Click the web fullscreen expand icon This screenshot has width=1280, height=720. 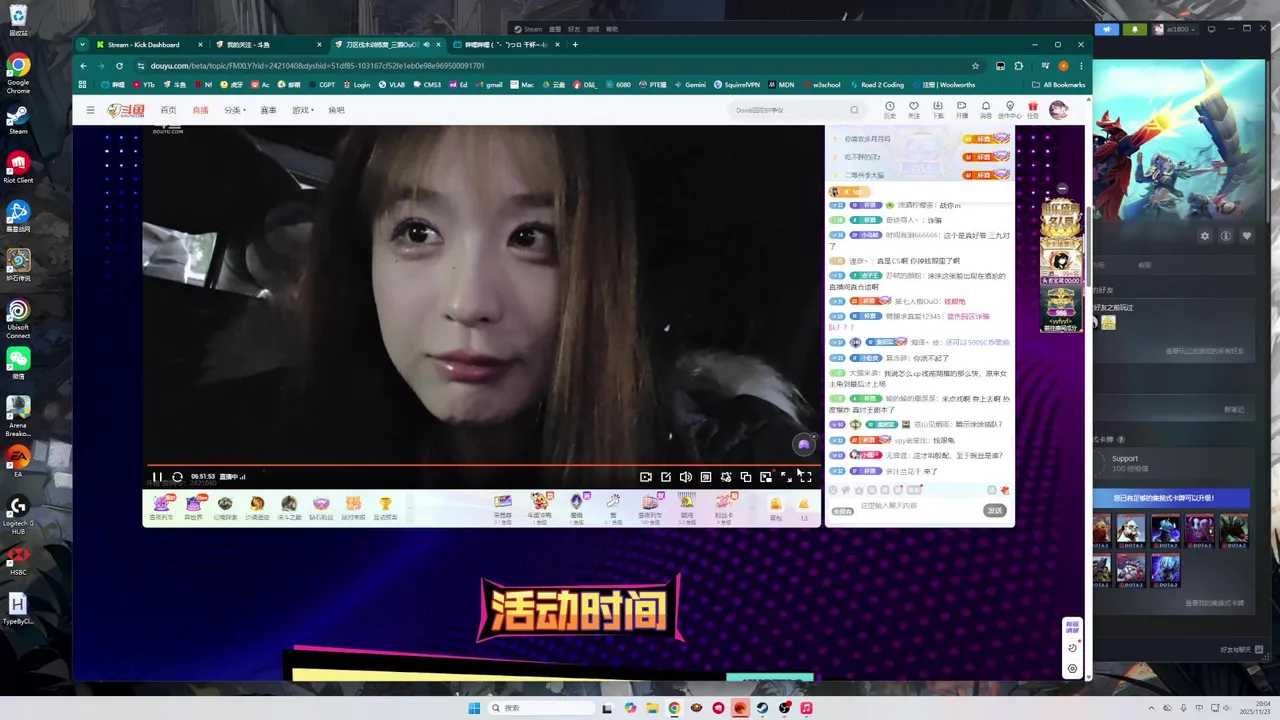click(786, 477)
